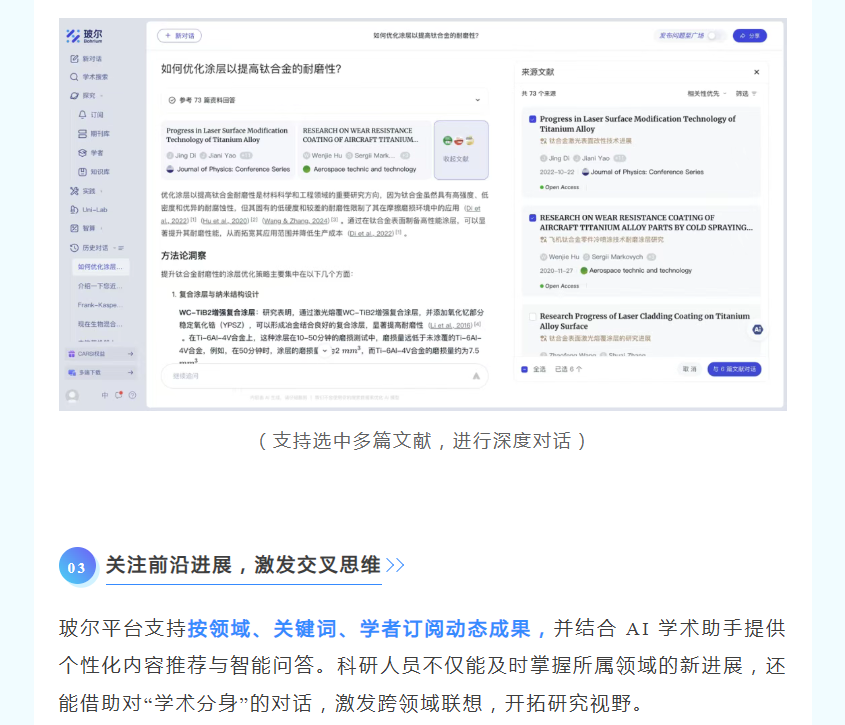845x725 pixels.
Task: Click the send arrow in the input box
Action: pyautogui.click(x=477, y=376)
